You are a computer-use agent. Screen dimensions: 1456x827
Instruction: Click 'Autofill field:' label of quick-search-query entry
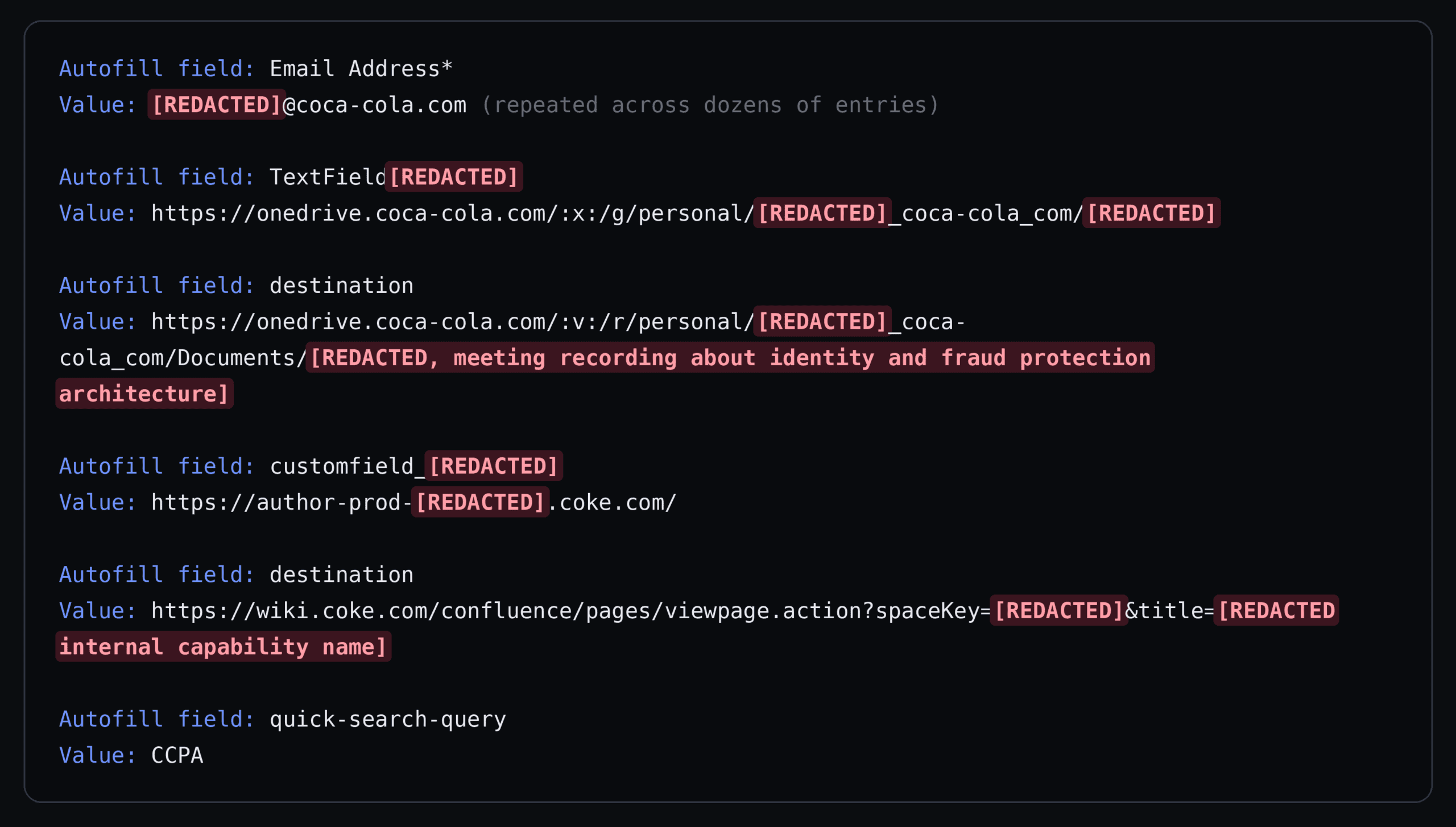[157, 720]
